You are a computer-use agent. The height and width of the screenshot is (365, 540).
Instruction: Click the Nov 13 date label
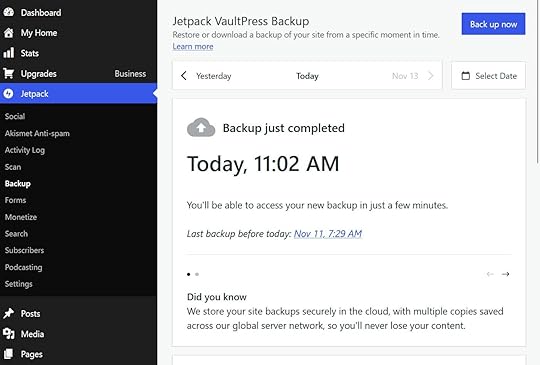(x=405, y=76)
